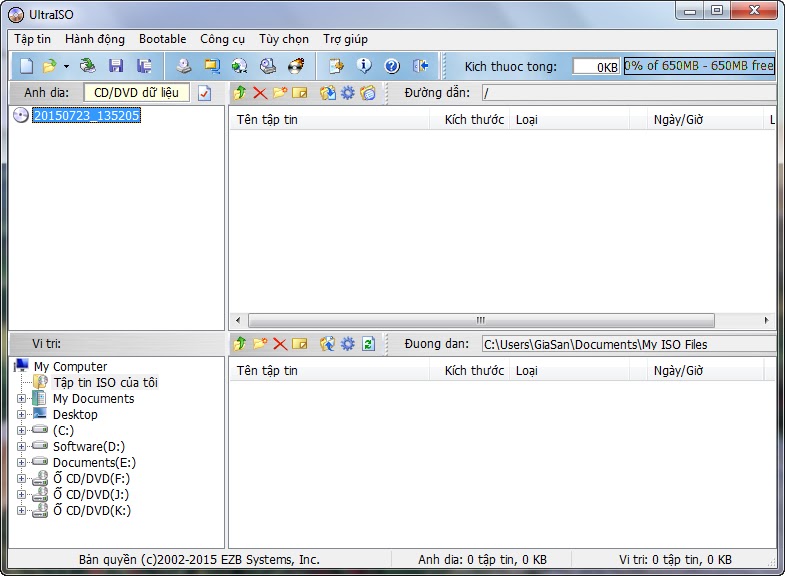Viewport: 785px width, 576px height.
Task: Open the Bootable menu
Action: (163, 39)
